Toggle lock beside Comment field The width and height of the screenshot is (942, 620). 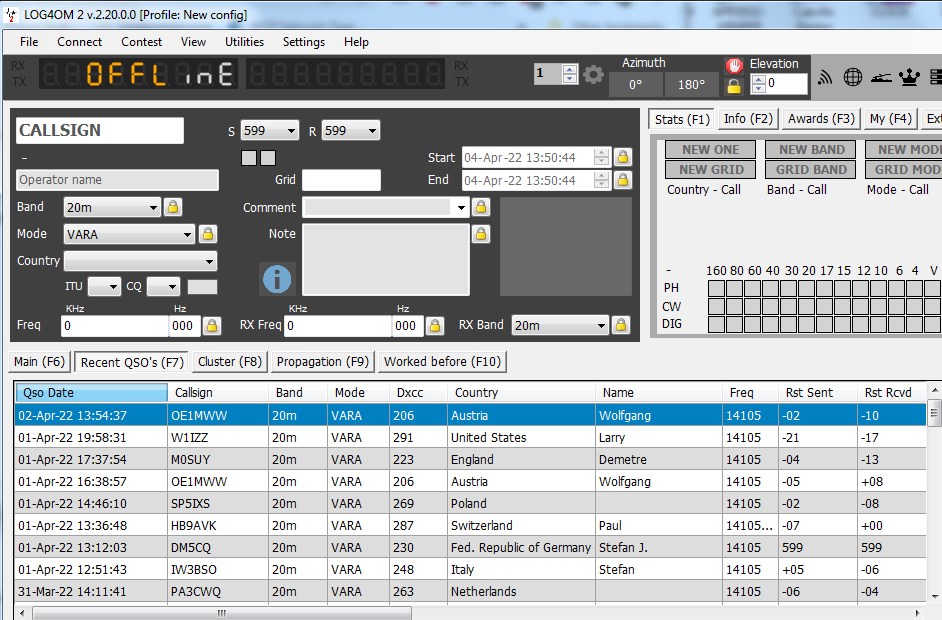[481, 207]
